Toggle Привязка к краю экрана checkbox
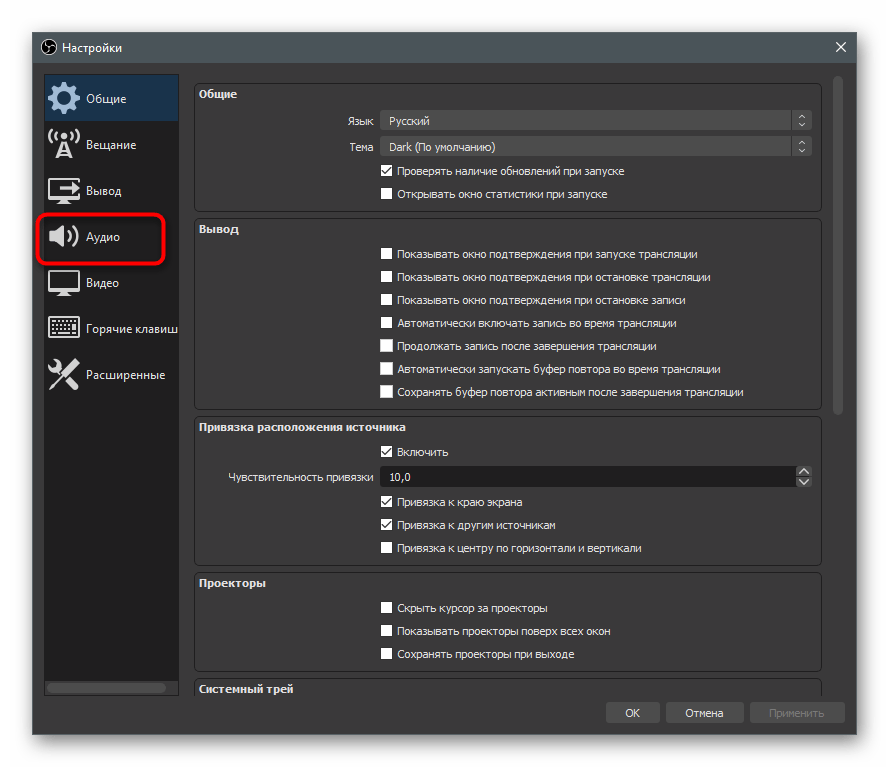The image size is (889, 767). 387,503
